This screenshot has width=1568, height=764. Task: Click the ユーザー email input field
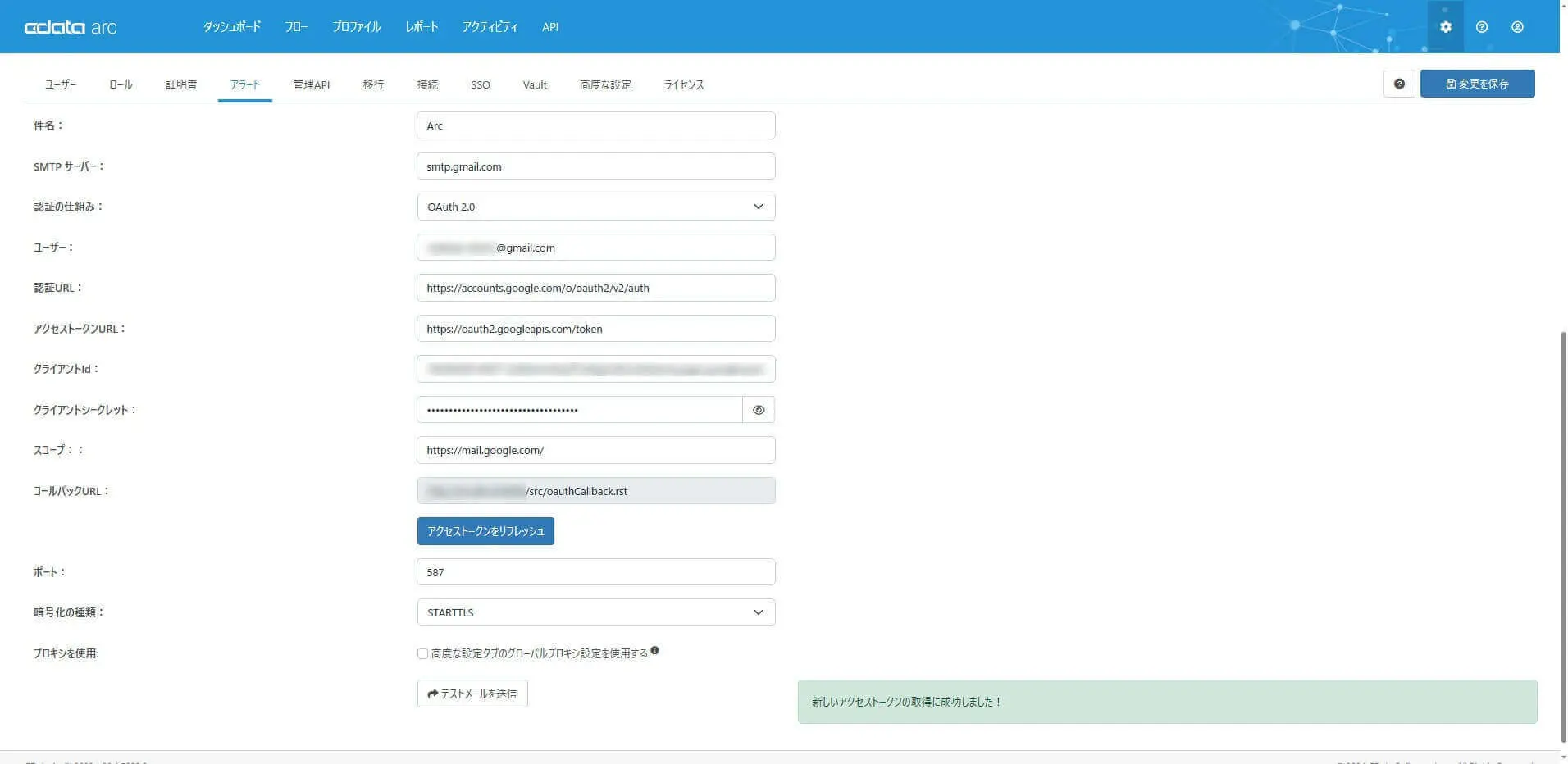click(596, 248)
